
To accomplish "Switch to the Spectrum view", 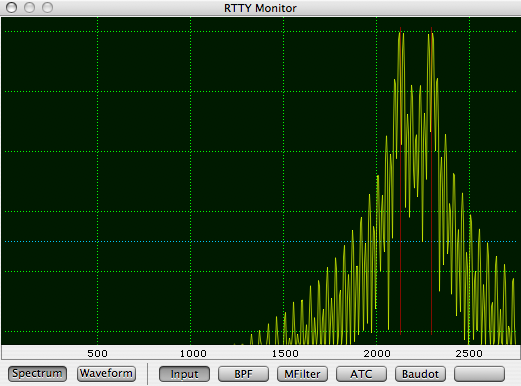I will tap(37, 374).
